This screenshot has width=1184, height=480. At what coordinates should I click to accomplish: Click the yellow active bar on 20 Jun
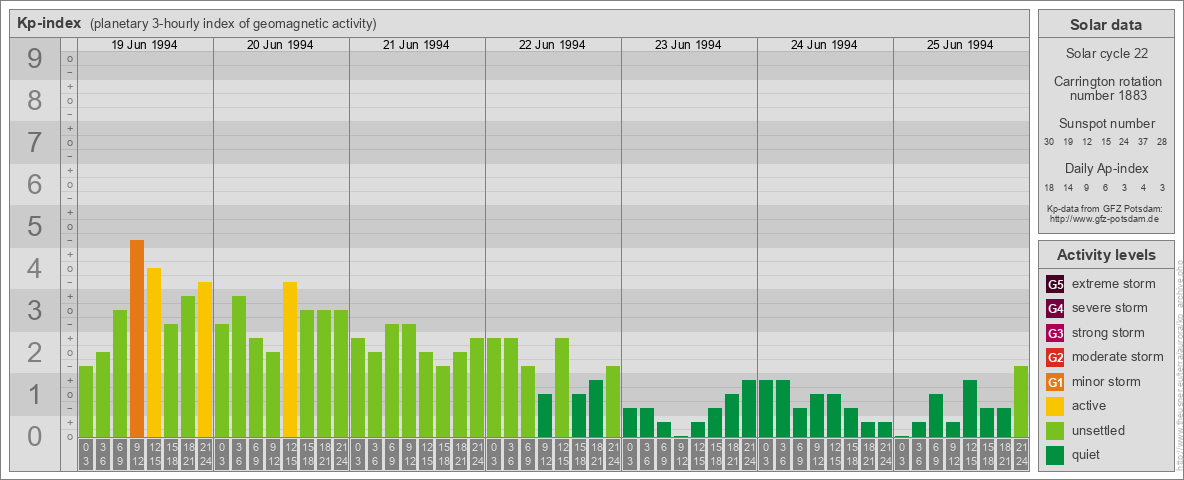[290, 360]
